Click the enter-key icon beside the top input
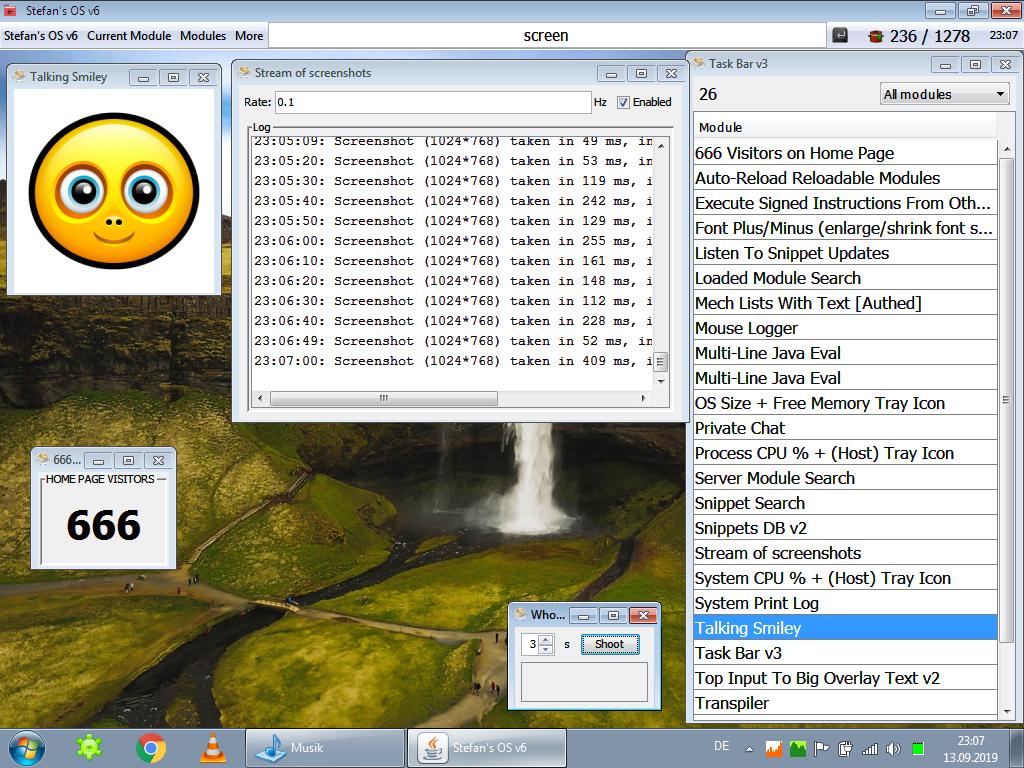This screenshot has width=1024, height=768. tap(841, 35)
